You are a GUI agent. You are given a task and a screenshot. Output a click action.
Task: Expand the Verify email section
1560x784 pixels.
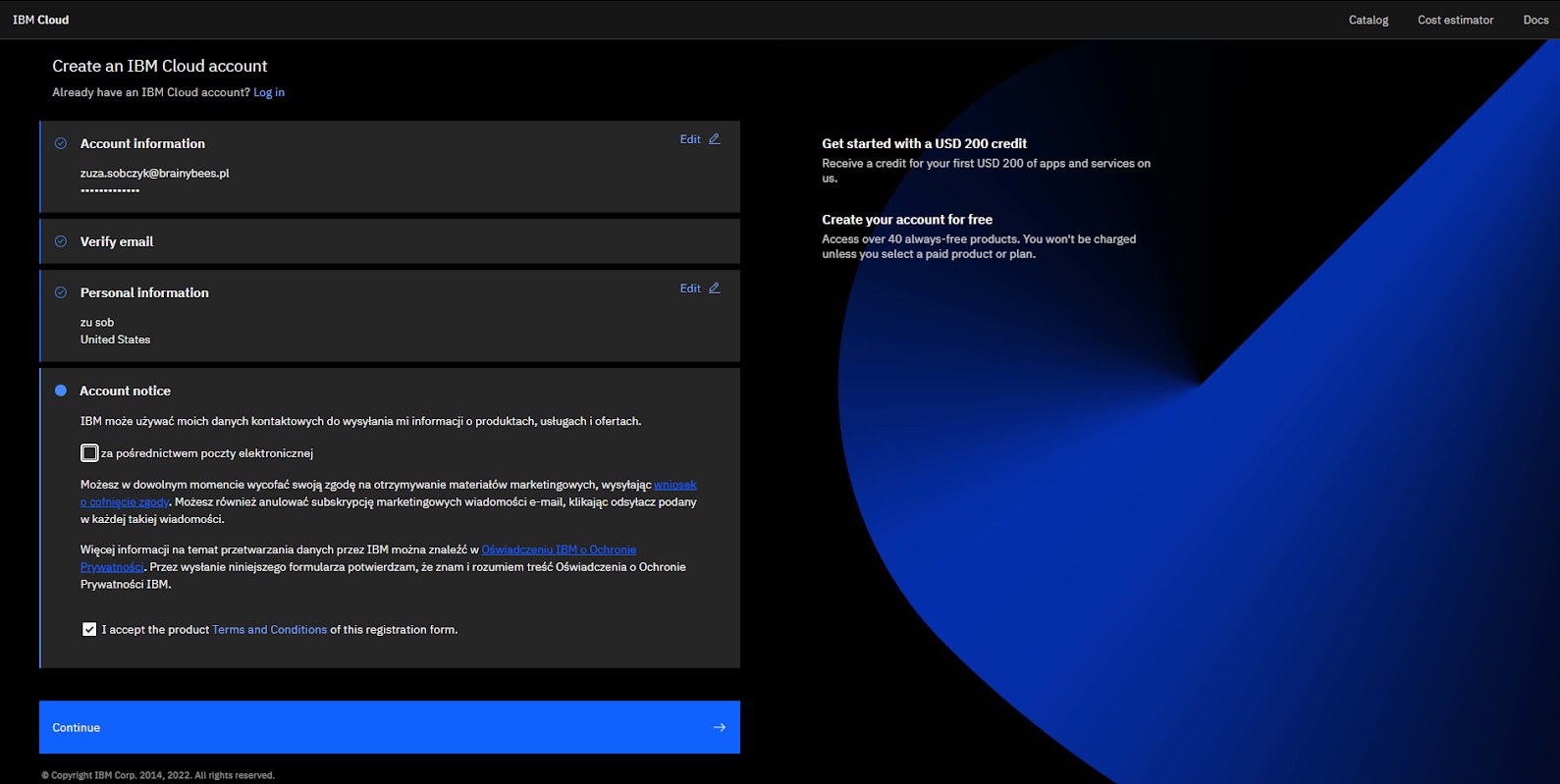[x=117, y=241]
